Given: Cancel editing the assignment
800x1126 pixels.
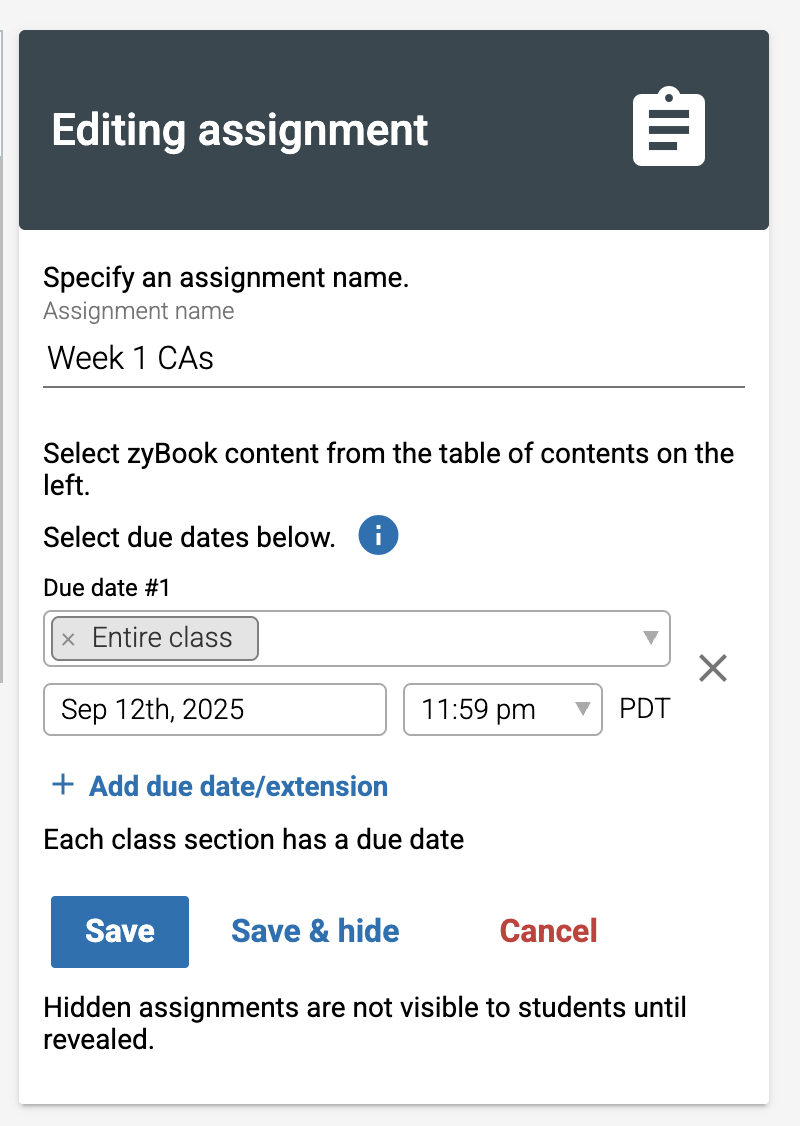Looking at the screenshot, I should (x=548, y=931).
